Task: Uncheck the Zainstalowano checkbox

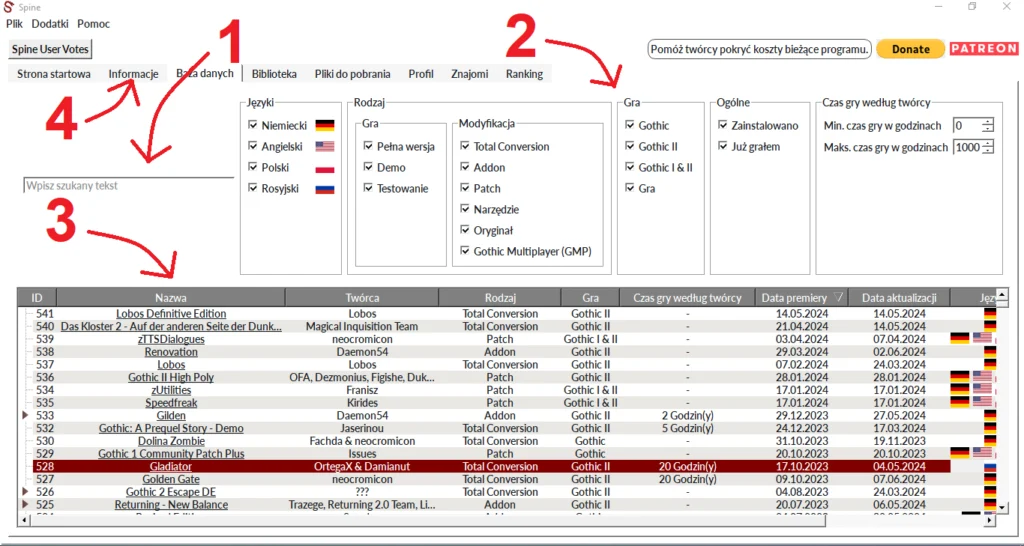Action: pos(723,125)
